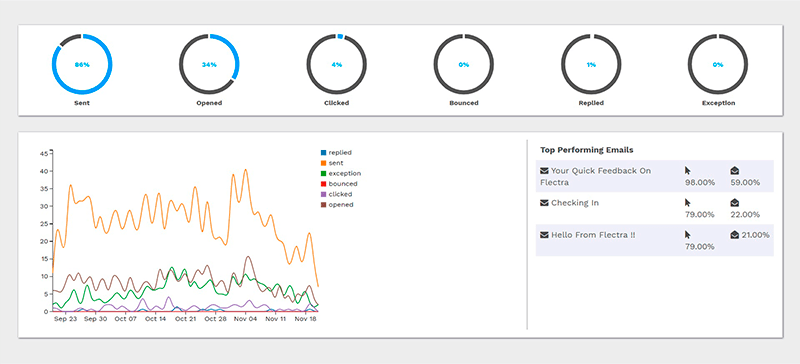Screen dimensions: 800x364
Task: Click the Top Performing Emails heading
Action: pos(587,150)
